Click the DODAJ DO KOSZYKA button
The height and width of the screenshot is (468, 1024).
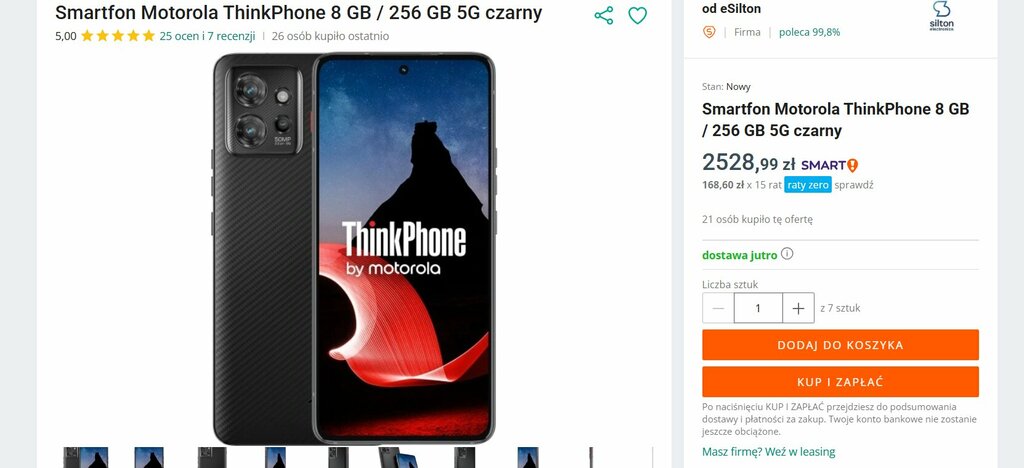click(840, 345)
